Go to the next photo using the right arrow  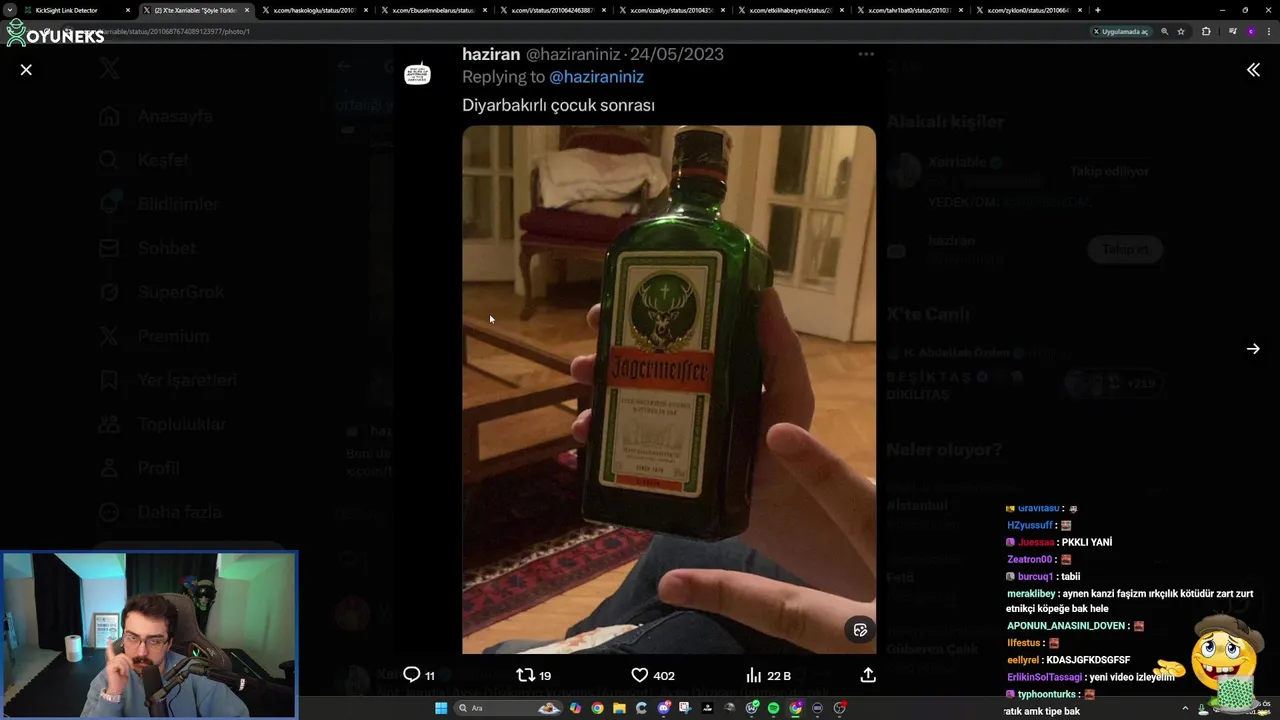tap(1253, 349)
